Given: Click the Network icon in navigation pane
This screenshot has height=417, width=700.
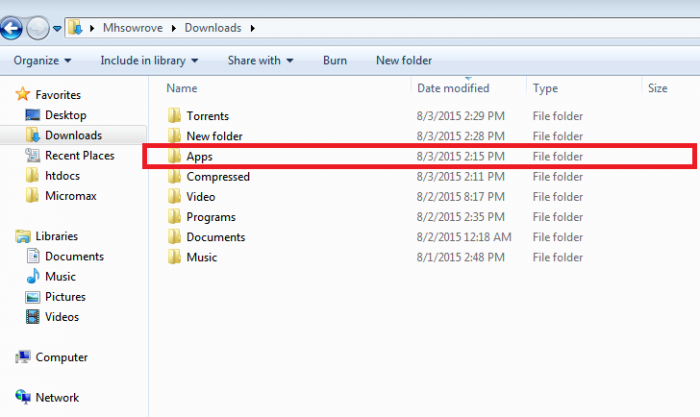Looking at the screenshot, I should pos(23,396).
